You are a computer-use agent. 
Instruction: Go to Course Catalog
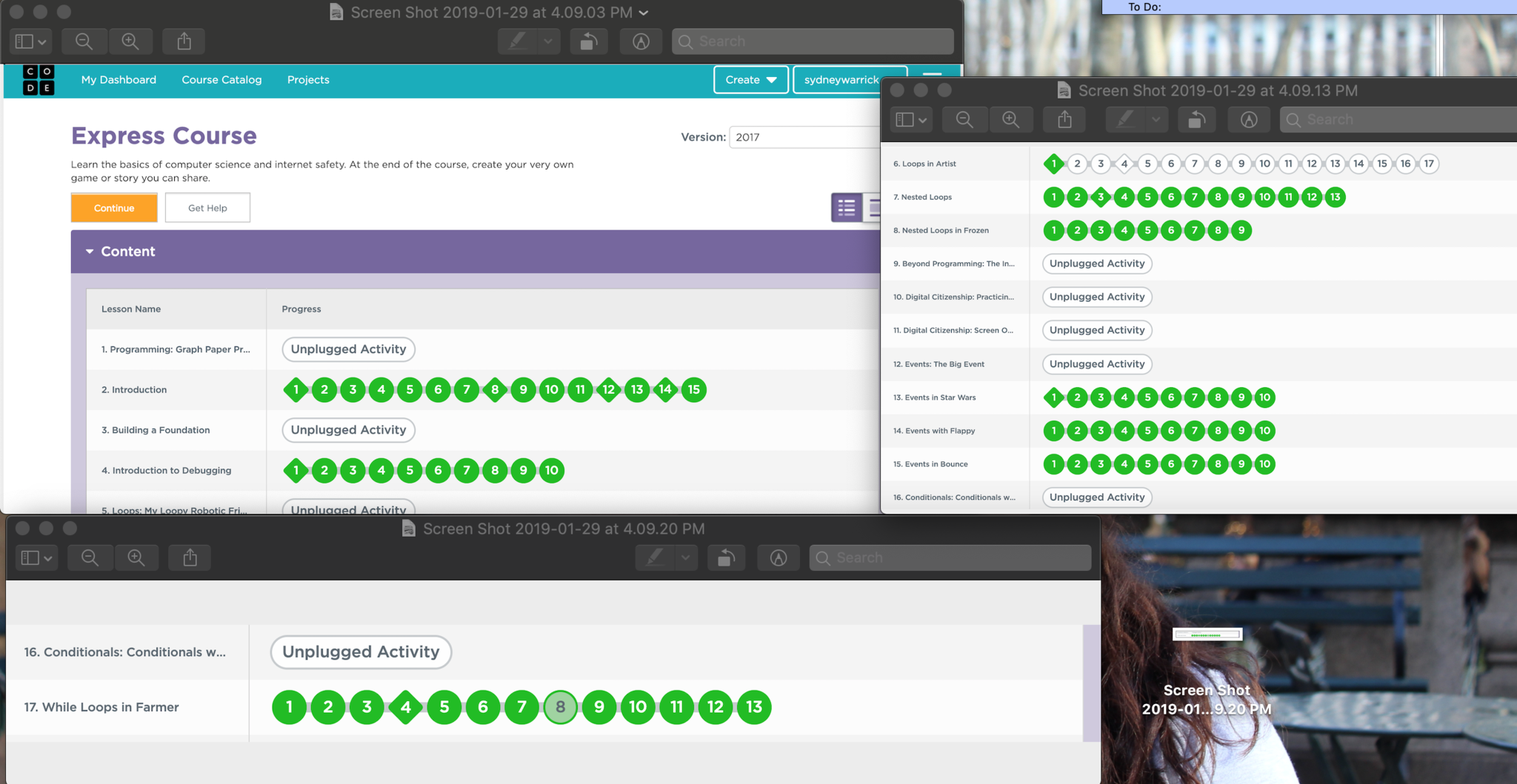221,80
